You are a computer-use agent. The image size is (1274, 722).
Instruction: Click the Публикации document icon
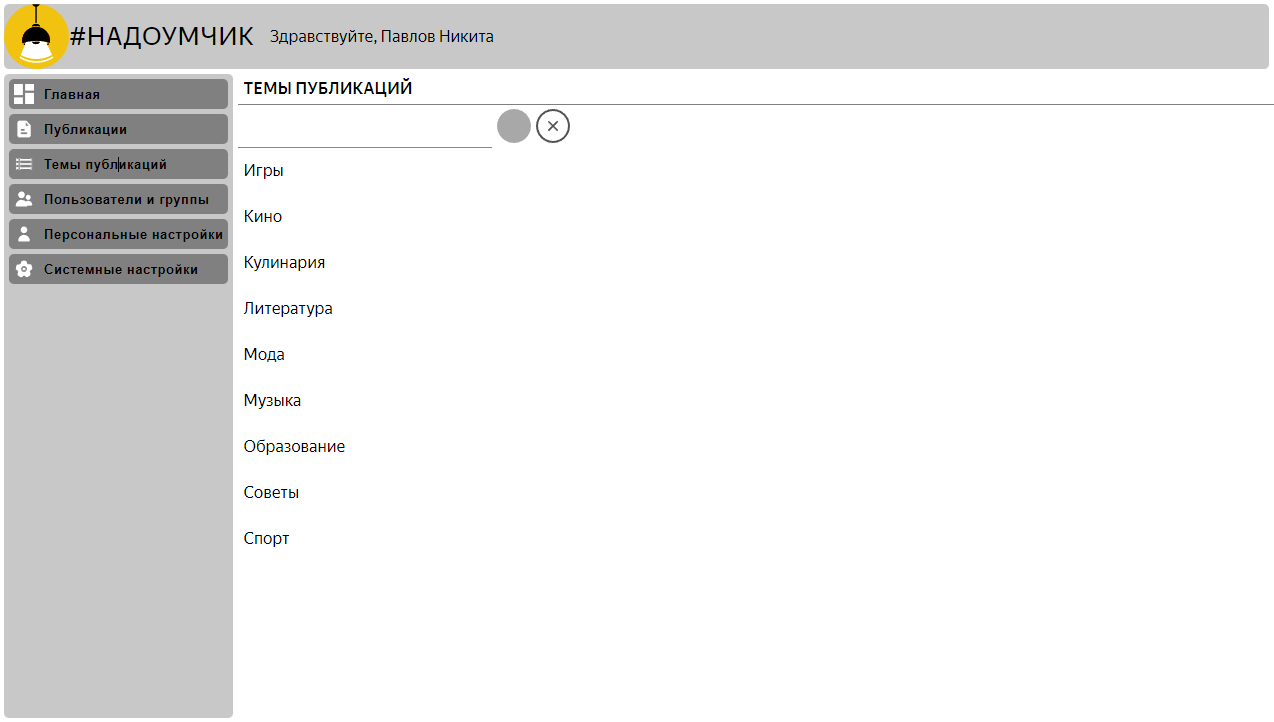pos(24,129)
